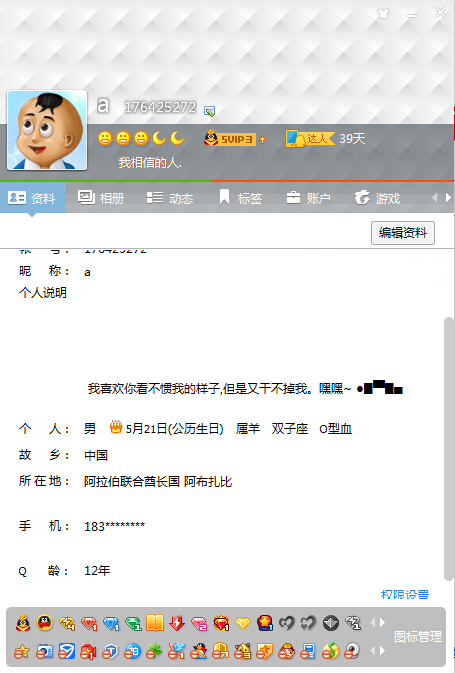Click the pink diamond icon numbered 2
This screenshot has height=673, width=455.
[x=199, y=623]
